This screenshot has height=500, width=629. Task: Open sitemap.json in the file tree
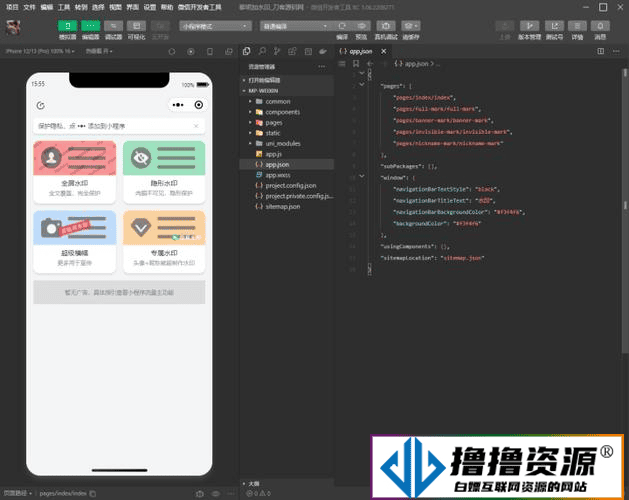point(287,206)
